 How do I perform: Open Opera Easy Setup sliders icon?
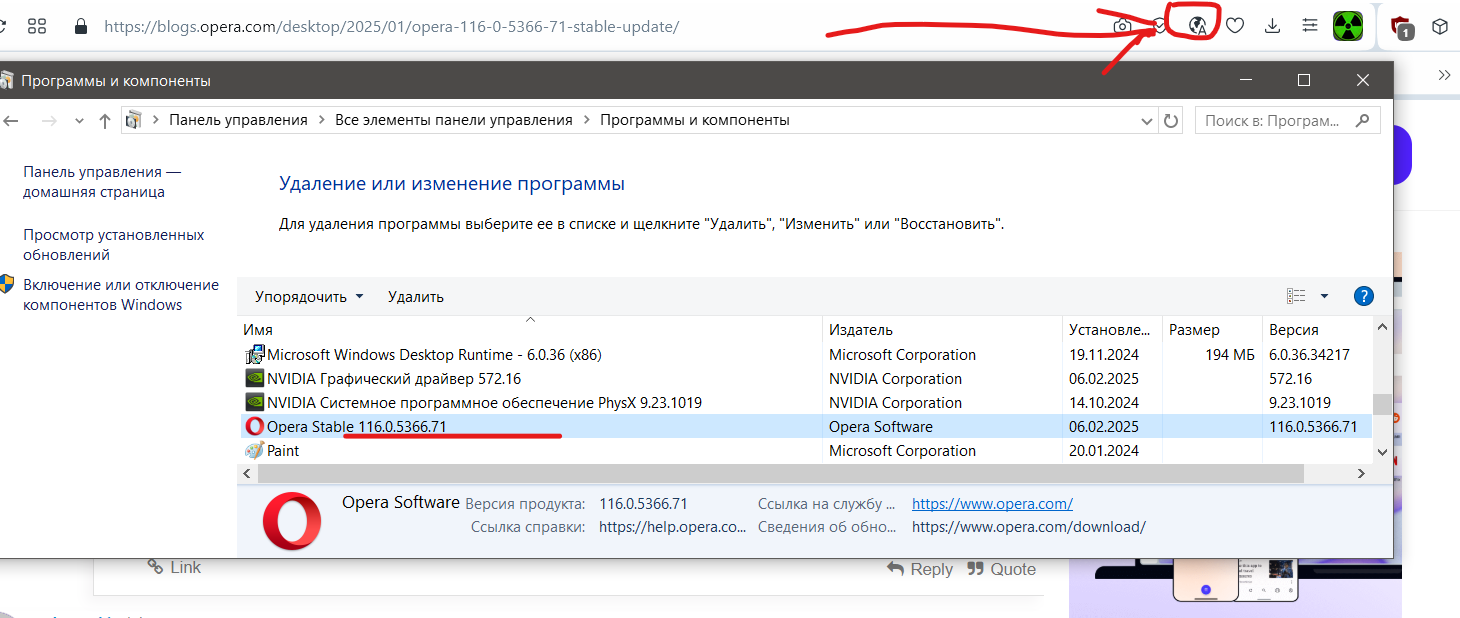tap(1309, 26)
